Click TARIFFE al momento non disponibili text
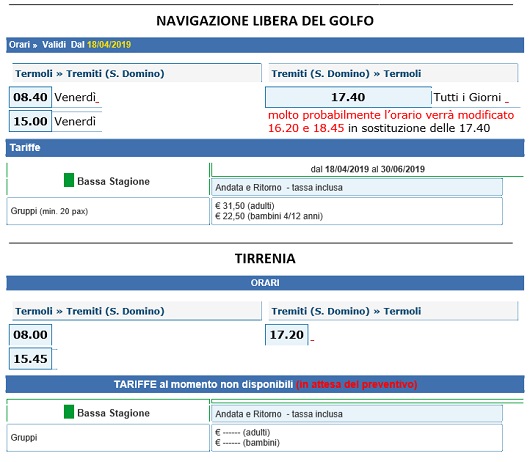The height and width of the screenshot is (462, 530). 203,385
